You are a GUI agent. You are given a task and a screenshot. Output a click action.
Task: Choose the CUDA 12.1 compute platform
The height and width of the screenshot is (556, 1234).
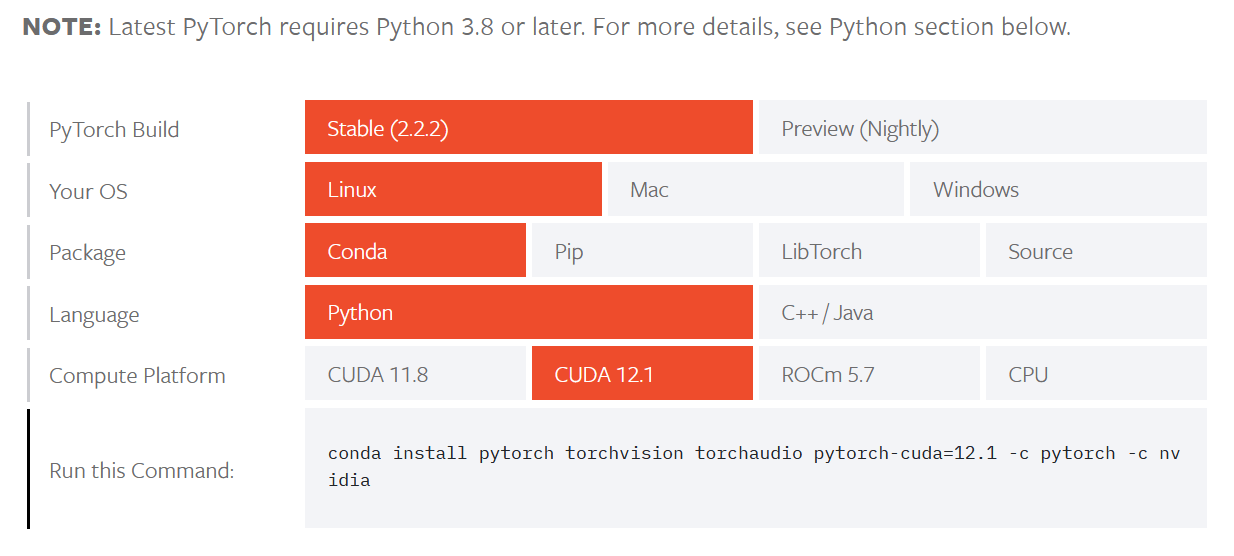[642, 375]
